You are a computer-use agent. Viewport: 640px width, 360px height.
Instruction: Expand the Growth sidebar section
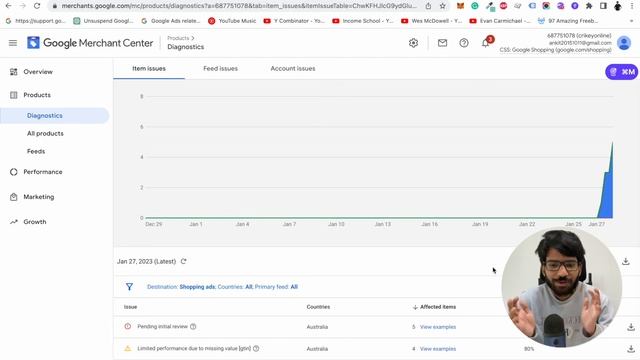pyautogui.click(x=35, y=222)
